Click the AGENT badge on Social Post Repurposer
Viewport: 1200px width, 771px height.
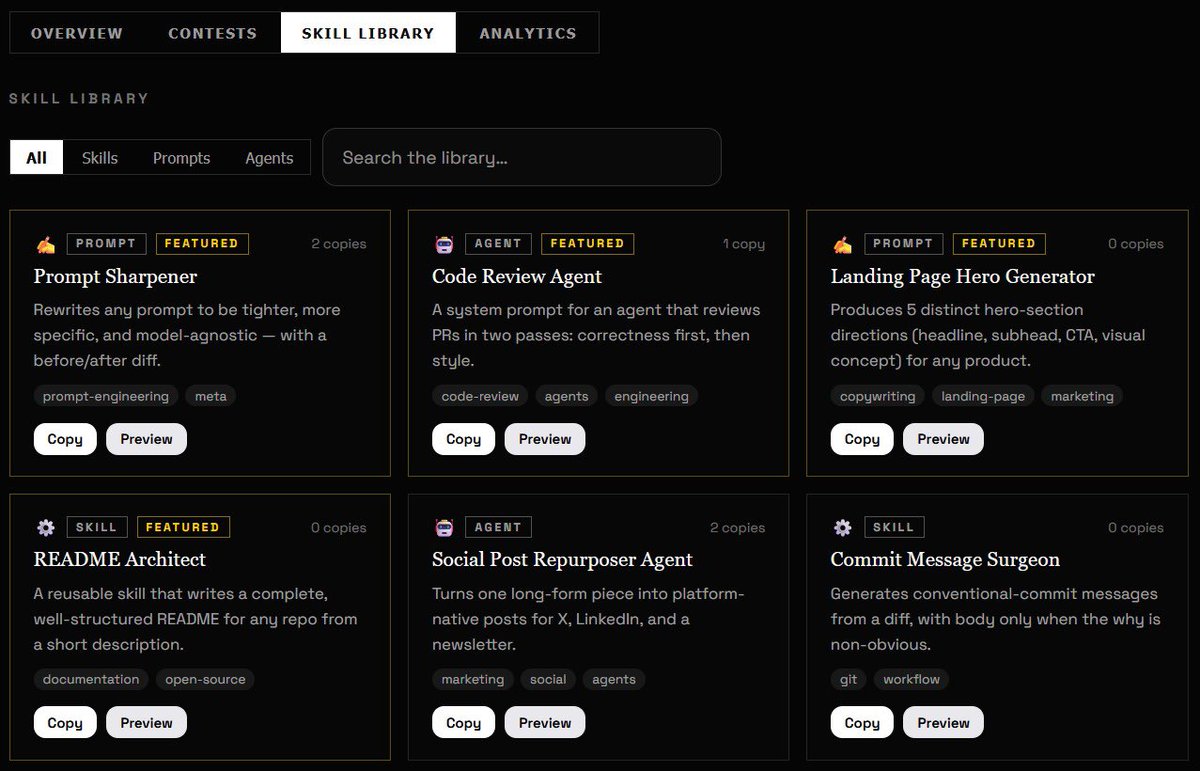498,527
